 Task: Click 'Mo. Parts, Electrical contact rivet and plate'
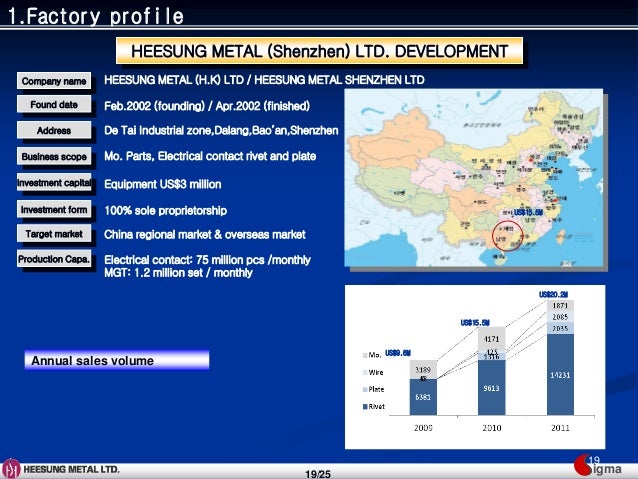tap(210, 156)
